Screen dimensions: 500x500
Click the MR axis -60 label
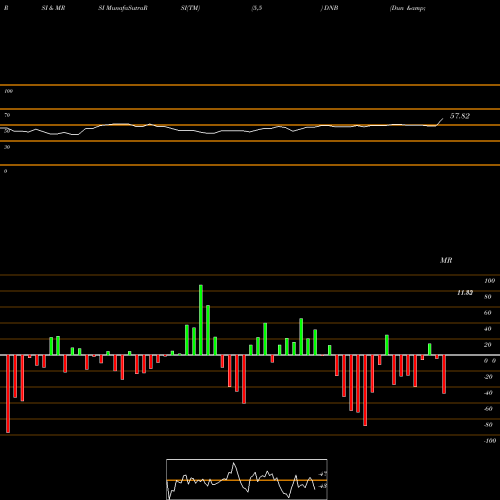click(x=487, y=409)
